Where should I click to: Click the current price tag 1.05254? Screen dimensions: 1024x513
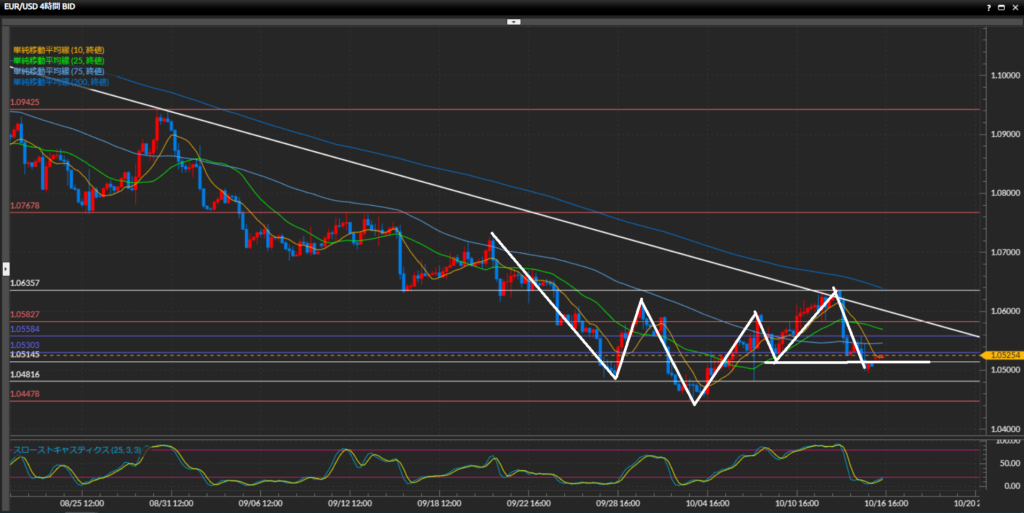tap(1003, 355)
